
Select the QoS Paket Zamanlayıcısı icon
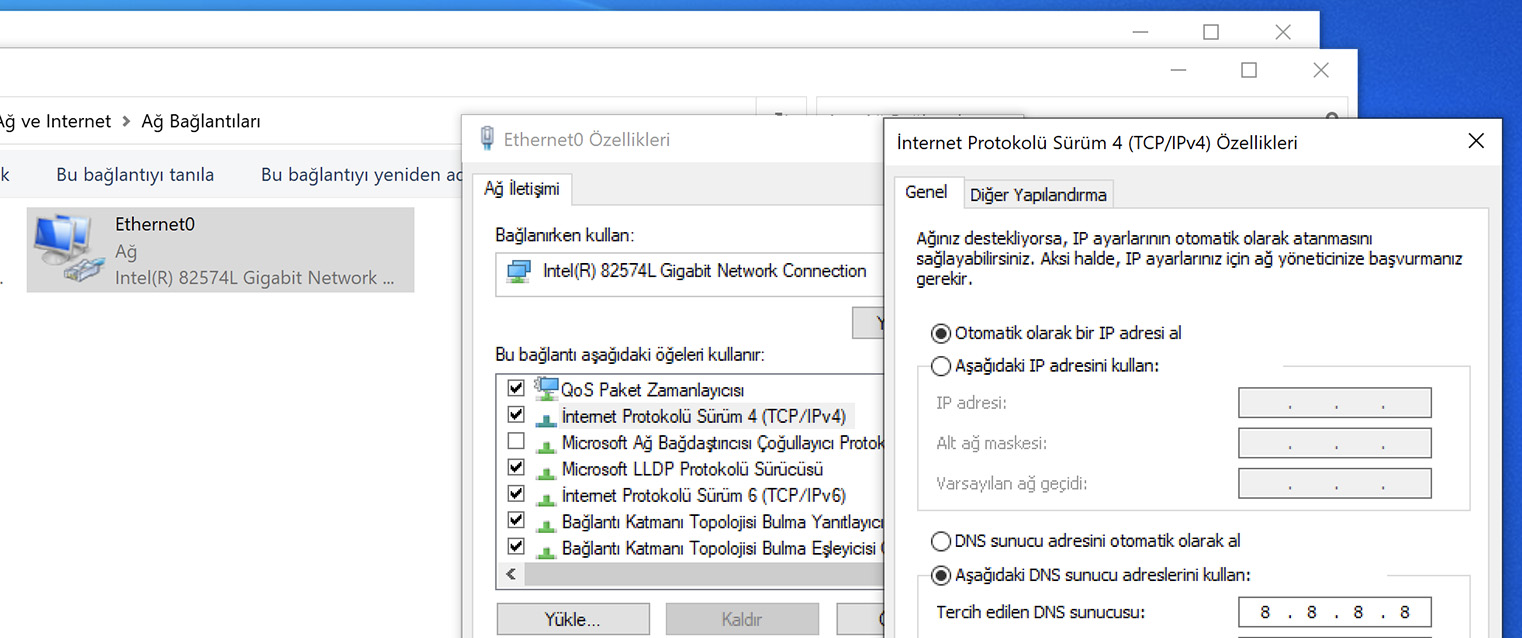point(546,388)
